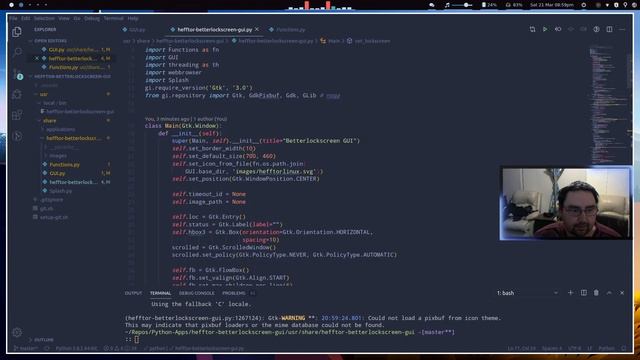Click the toggle file blame circle icon
This screenshot has height=360, width=640.
[596, 29]
